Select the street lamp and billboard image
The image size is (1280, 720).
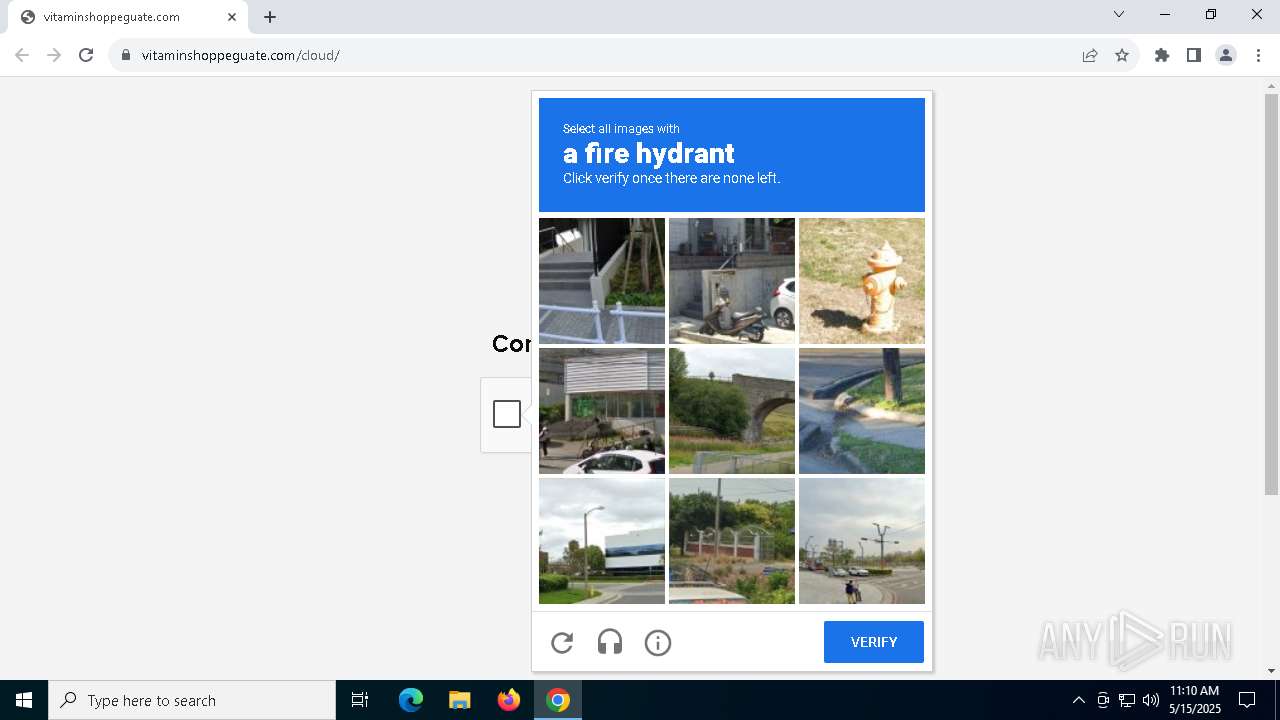(x=602, y=541)
